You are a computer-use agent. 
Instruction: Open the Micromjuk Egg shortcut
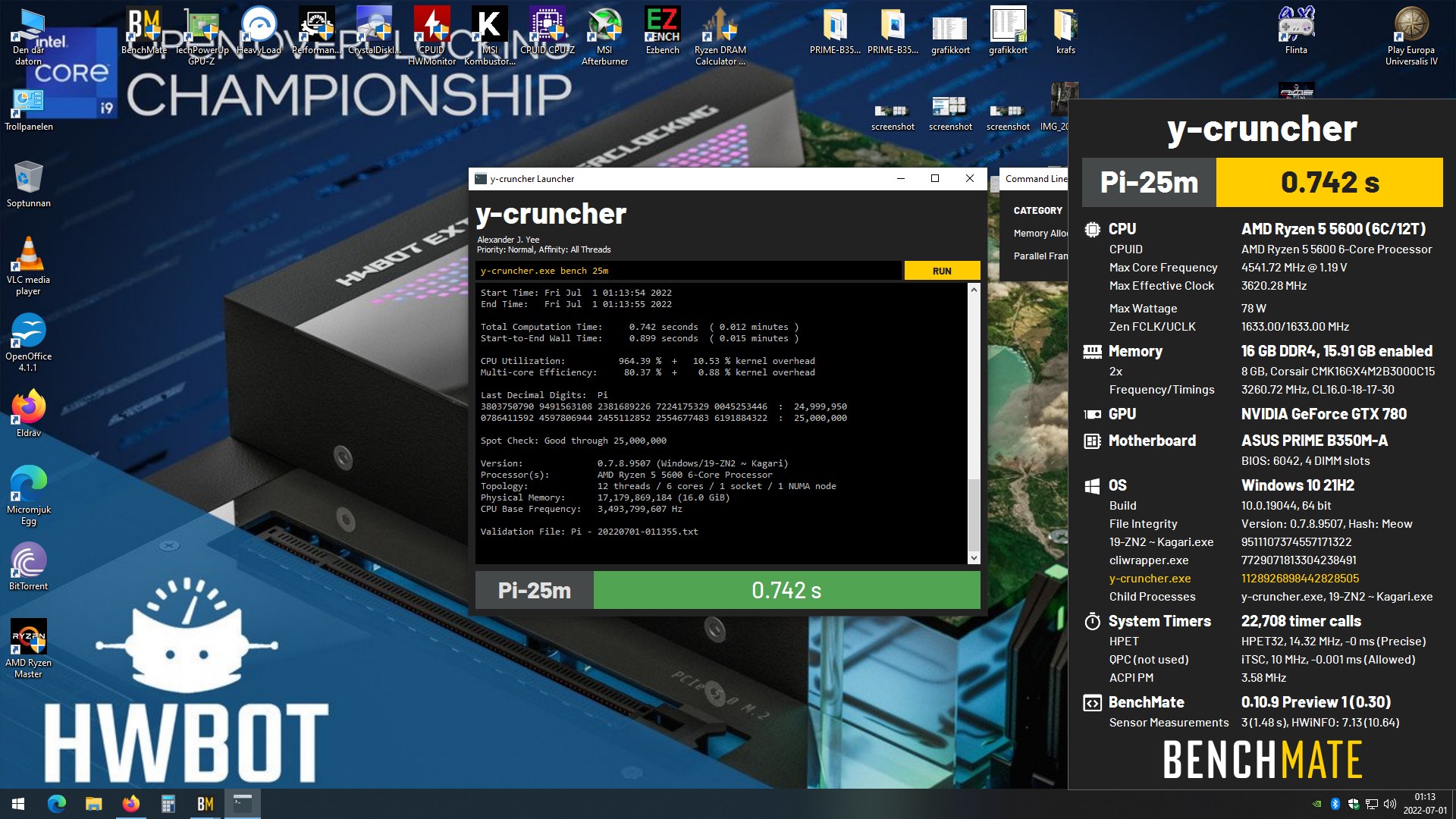29,496
